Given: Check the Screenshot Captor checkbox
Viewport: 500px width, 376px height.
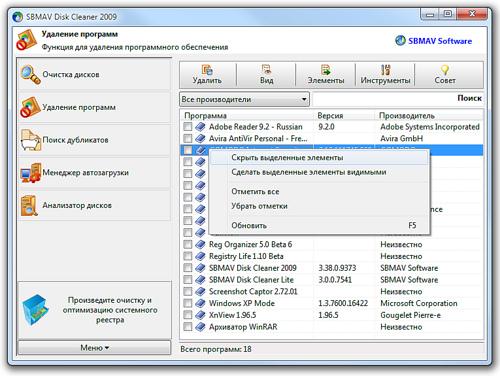Looking at the screenshot, I should point(188,291).
